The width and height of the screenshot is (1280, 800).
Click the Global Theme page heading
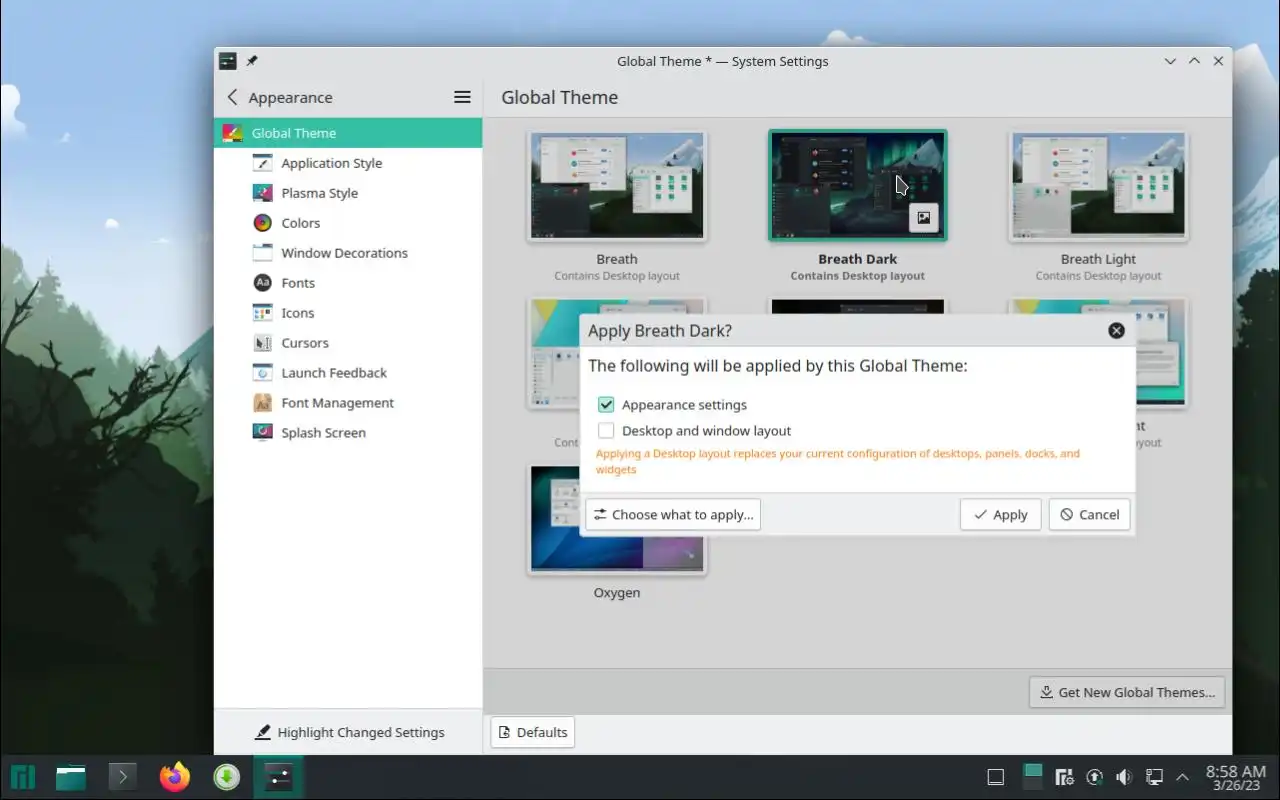pyautogui.click(x=559, y=97)
